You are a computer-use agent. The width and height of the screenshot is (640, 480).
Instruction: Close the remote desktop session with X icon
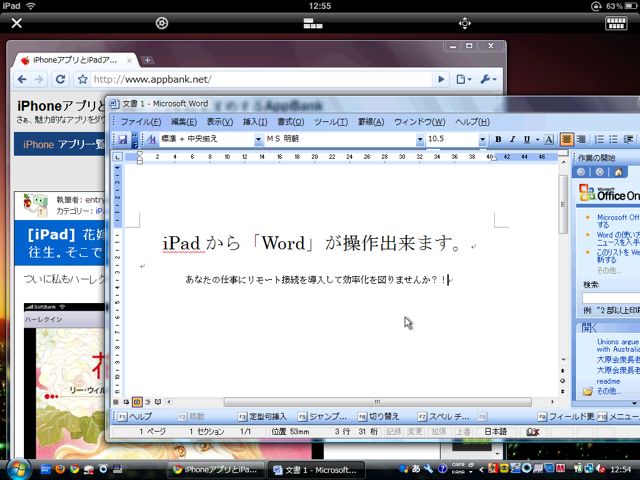click(17, 23)
